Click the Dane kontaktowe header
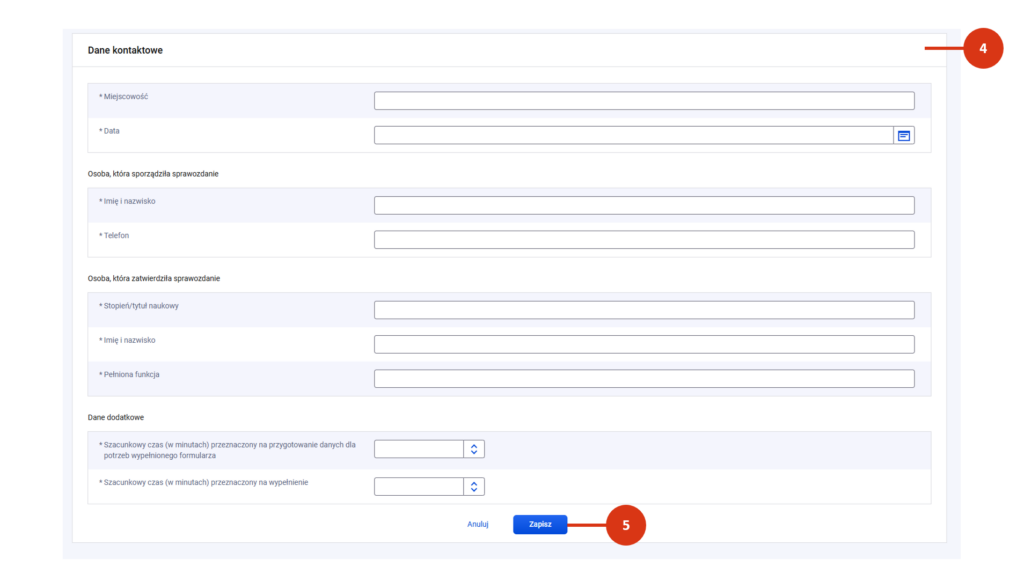 [x=125, y=50]
